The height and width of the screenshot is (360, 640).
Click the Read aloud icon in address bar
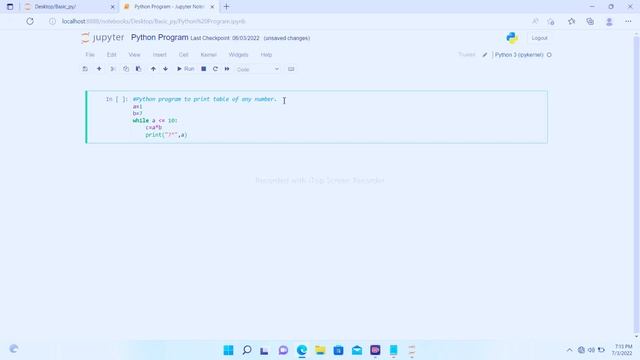coord(535,21)
